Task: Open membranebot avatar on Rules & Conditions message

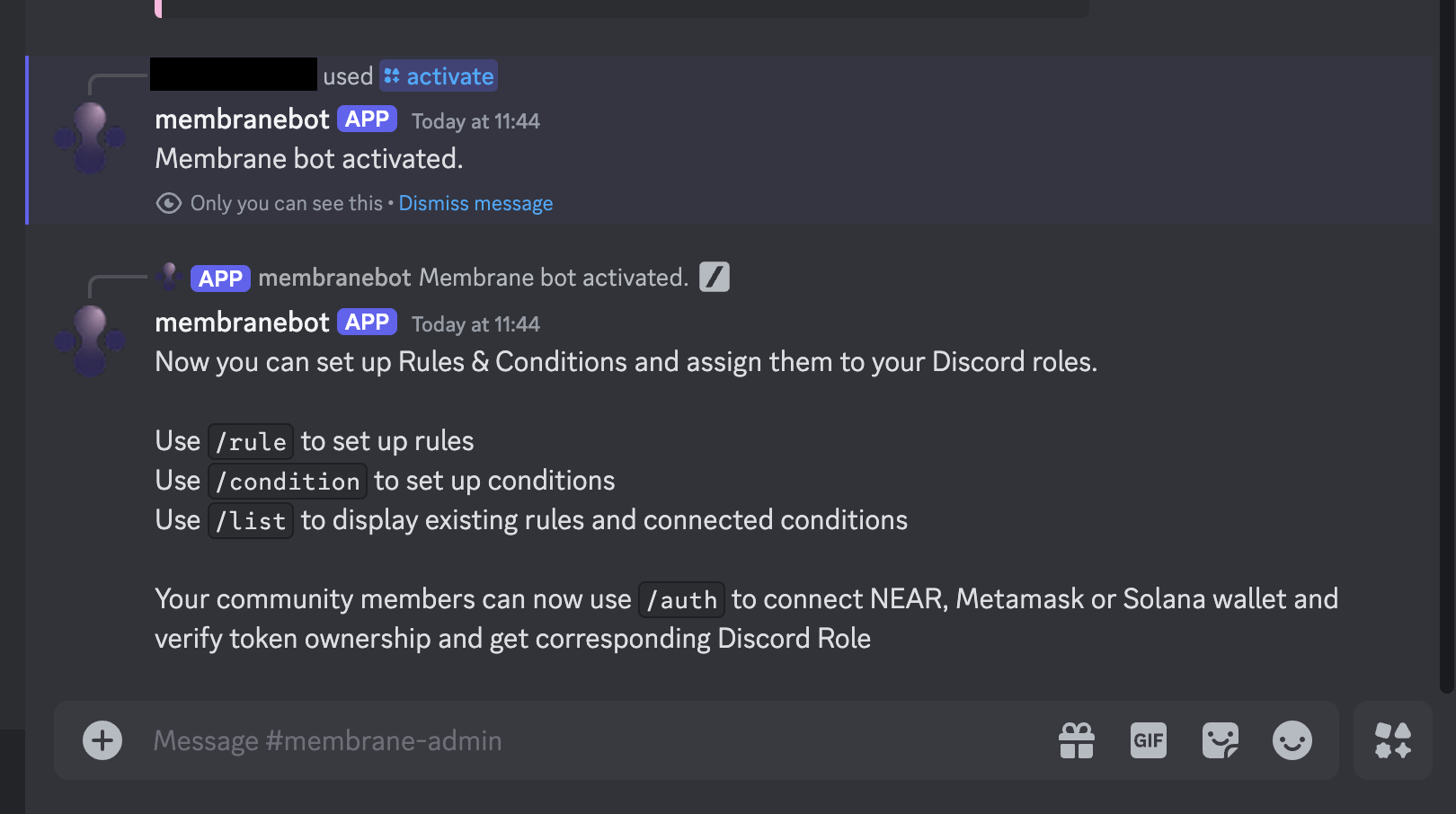Action: pyautogui.click(x=90, y=340)
